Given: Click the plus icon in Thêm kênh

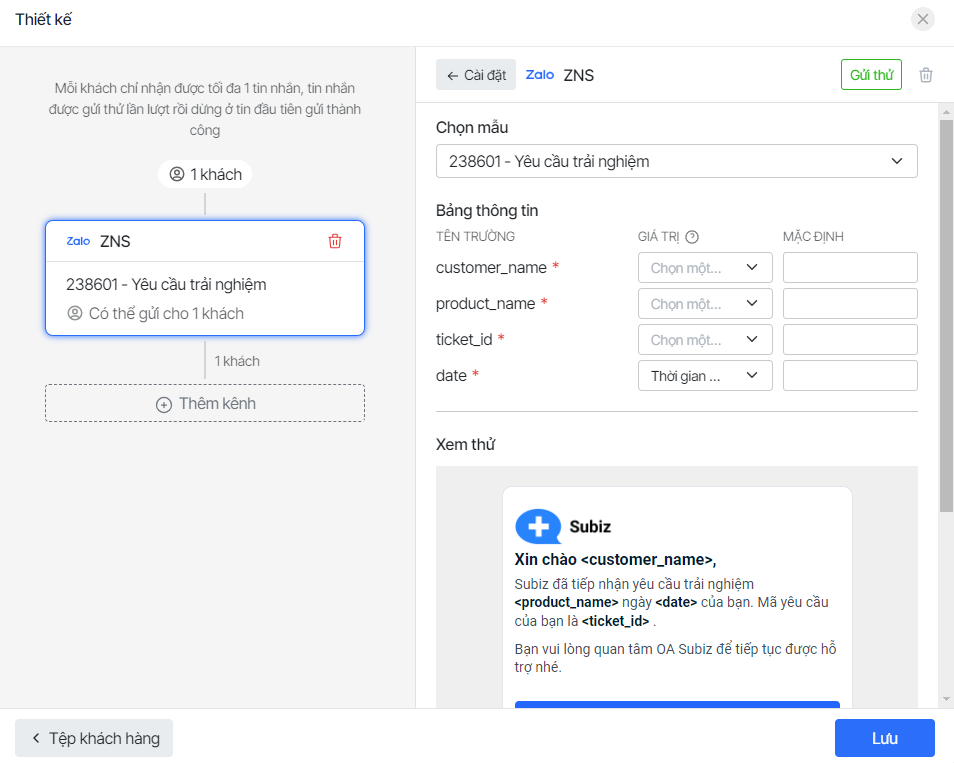Looking at the screenshot, I should tap(164, 404).
